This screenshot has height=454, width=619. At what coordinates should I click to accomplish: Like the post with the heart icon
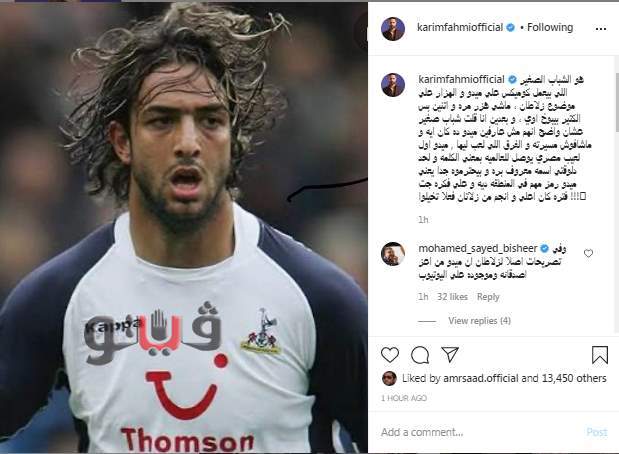[x=390, y=355]
